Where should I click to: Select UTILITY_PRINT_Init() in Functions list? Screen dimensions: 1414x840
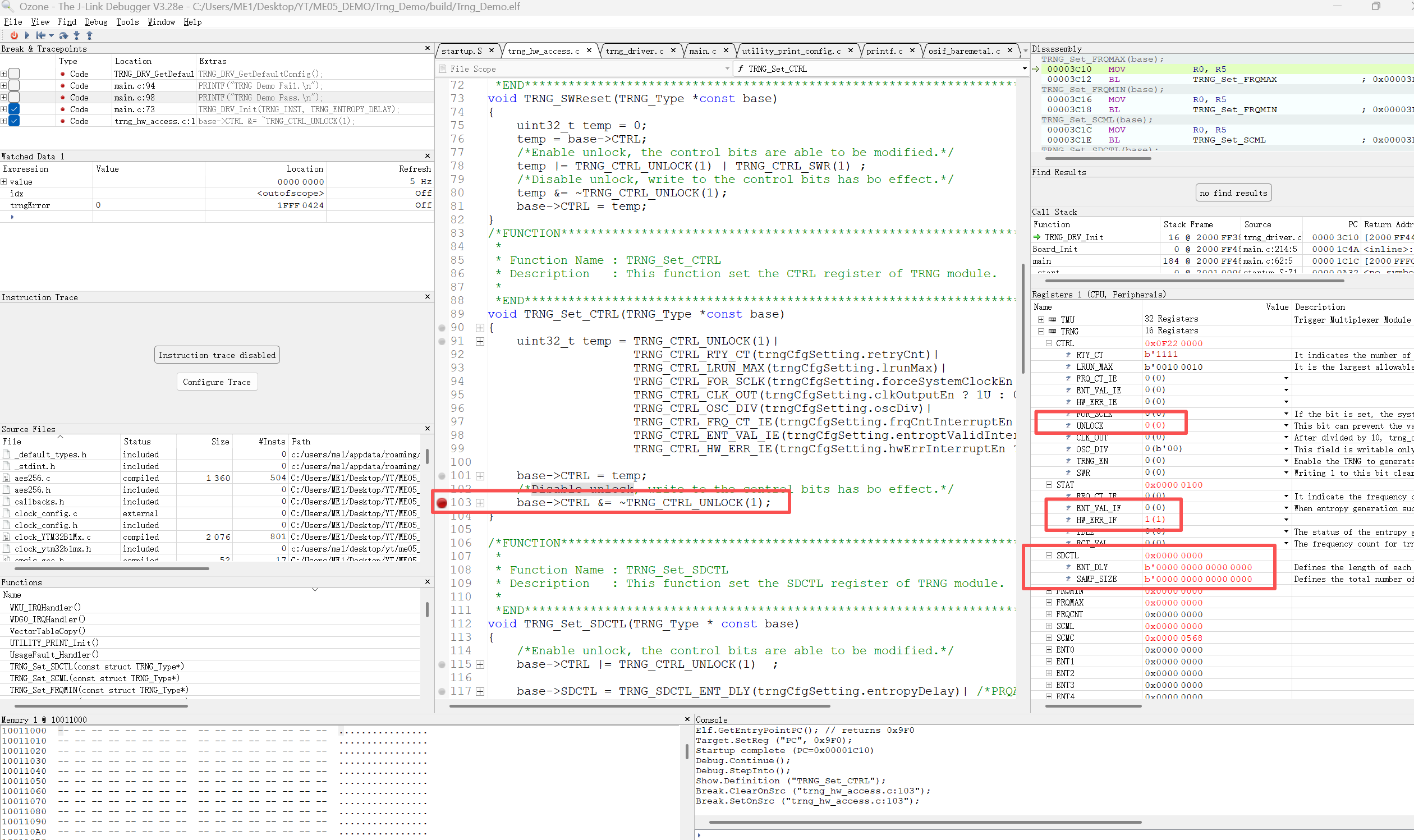[x=54, y=642]
